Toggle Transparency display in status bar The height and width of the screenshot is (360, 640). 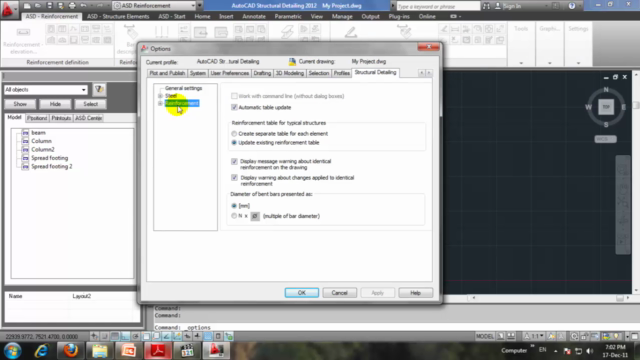point(208,336)
